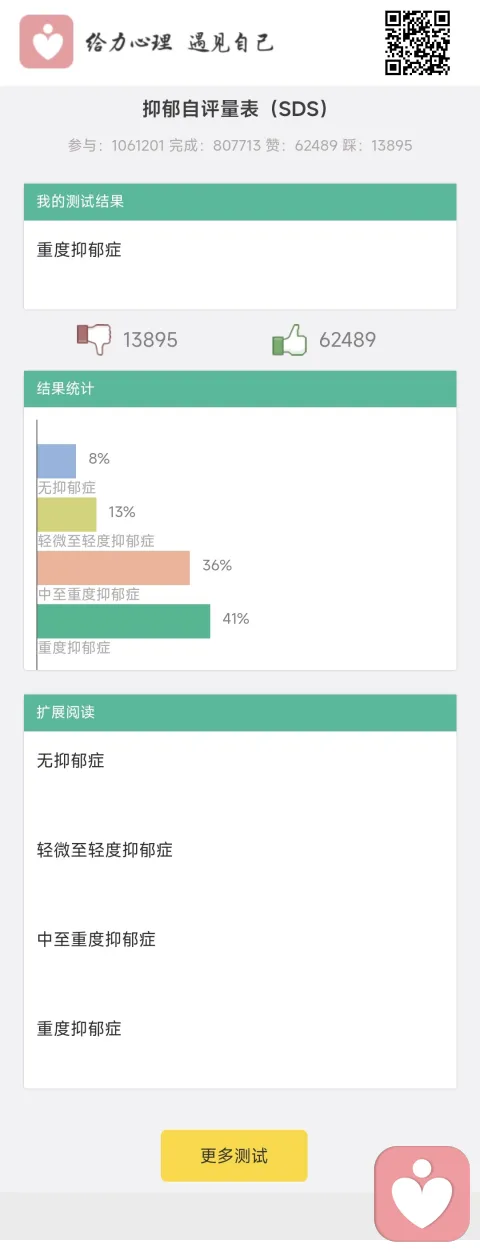The height and width of the screenshot is (1252, 480).
Task: Click the yellow 13% bar
Action: (x=67, y=514)
